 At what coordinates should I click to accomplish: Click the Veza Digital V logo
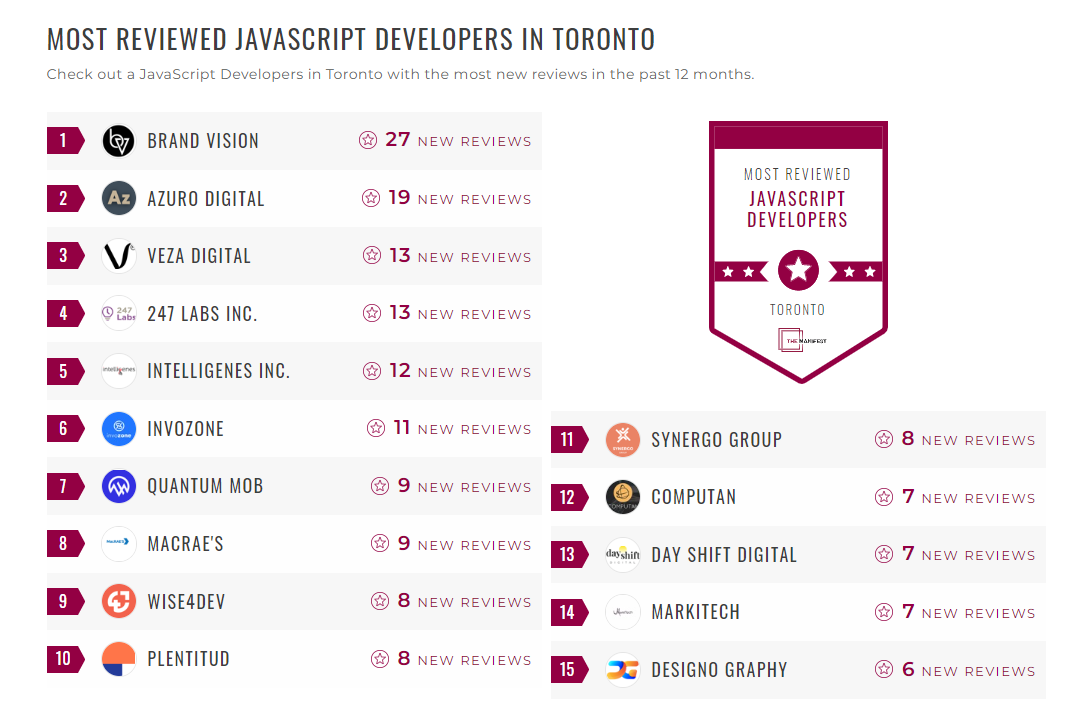(118, 256)
